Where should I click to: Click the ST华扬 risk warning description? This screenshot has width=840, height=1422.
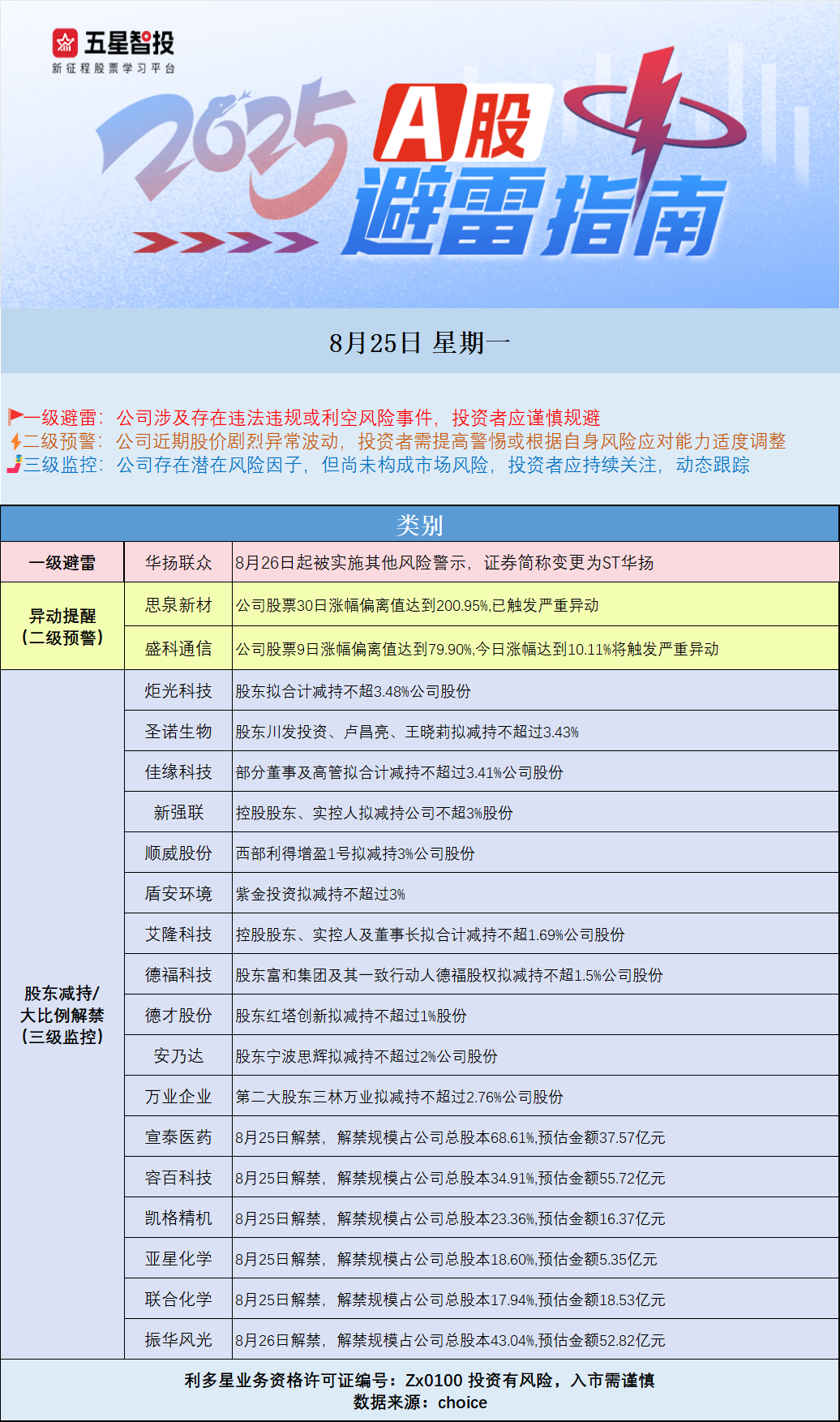coord(444,563)
